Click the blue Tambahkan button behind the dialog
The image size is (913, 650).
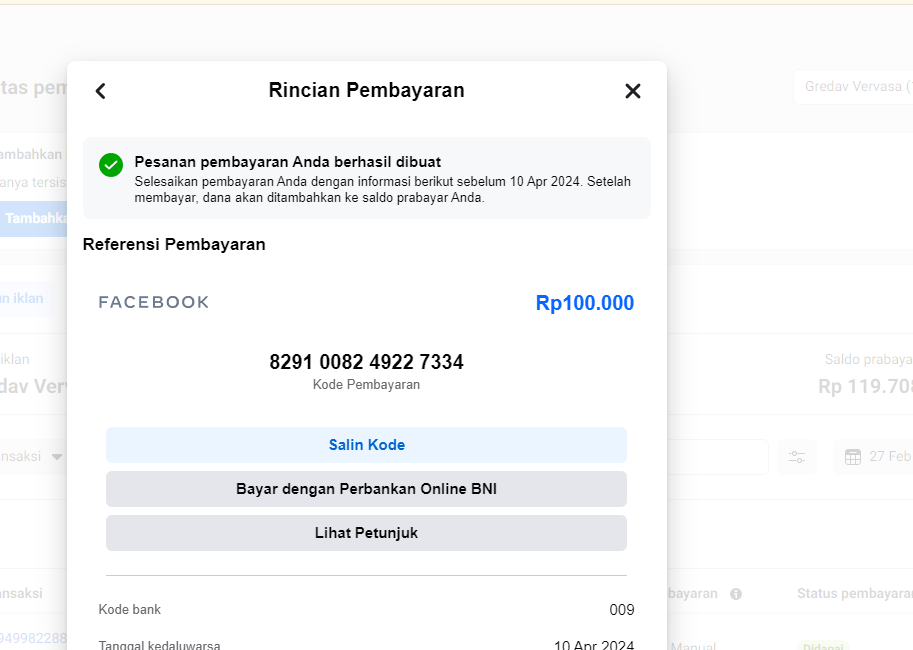[x=35, y=218]
